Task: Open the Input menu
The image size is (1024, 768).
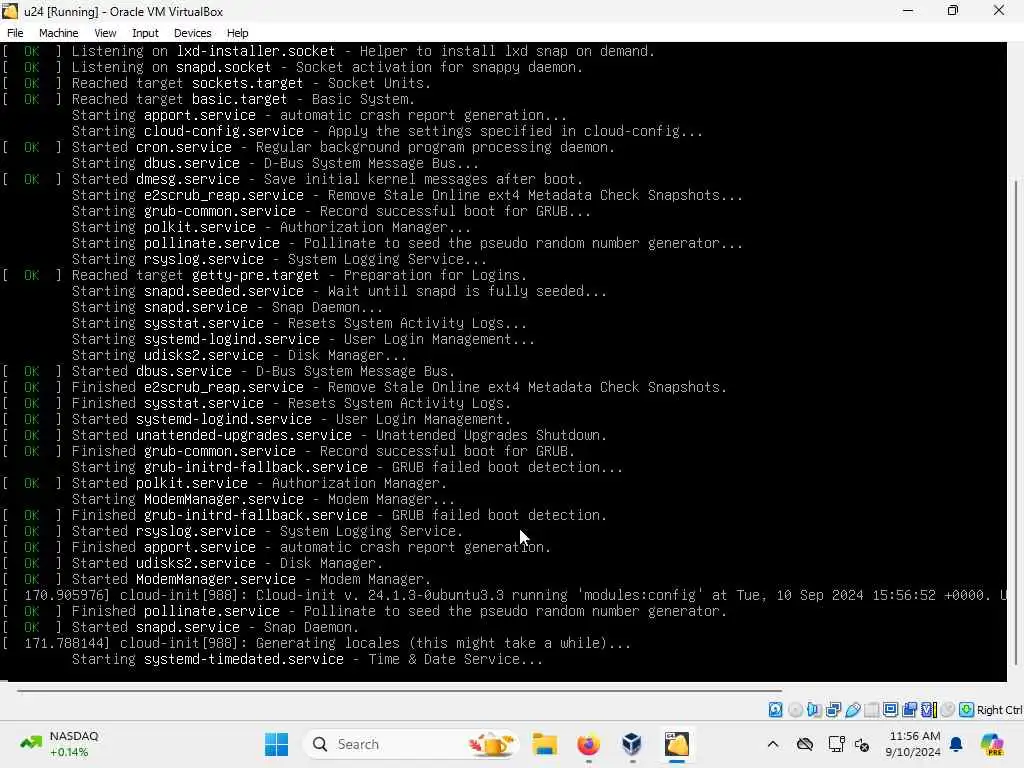Action: pos(145,33)
